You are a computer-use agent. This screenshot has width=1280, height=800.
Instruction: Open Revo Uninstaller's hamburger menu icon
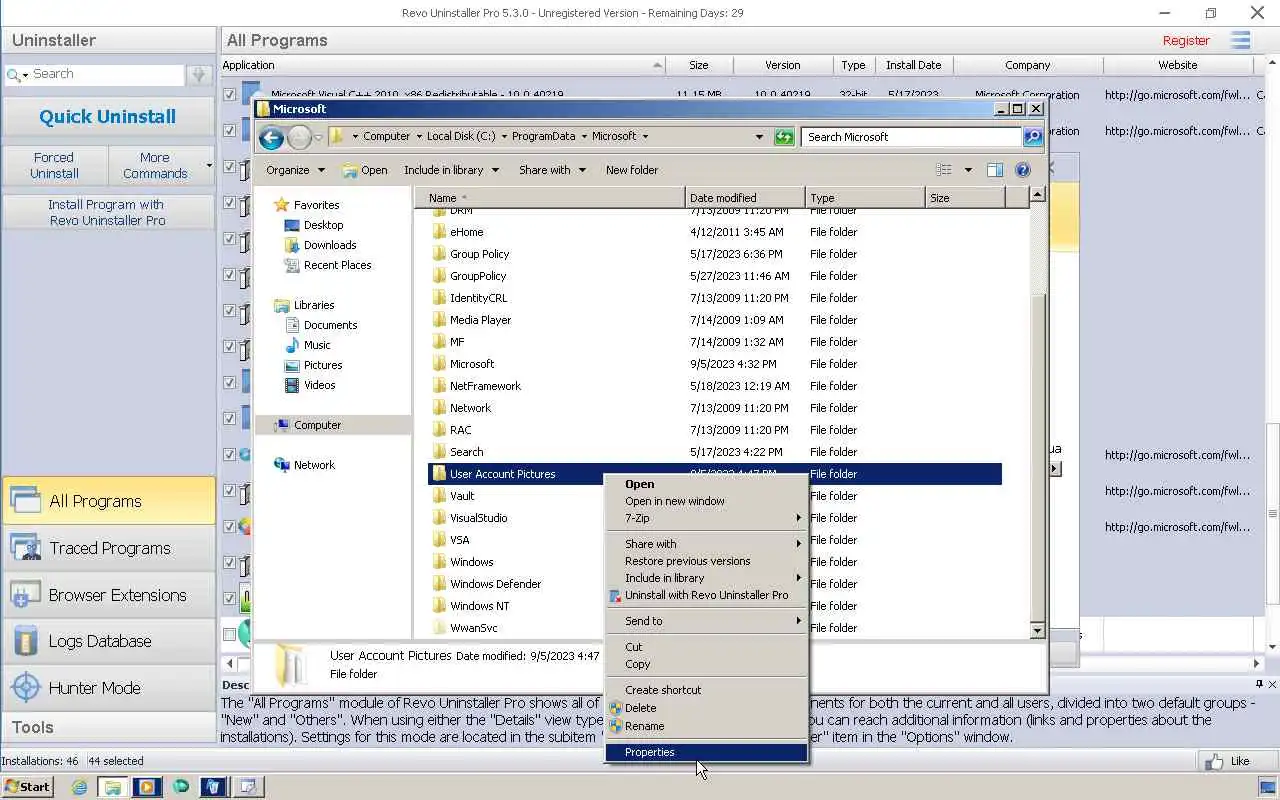(x=1241, y=40)
